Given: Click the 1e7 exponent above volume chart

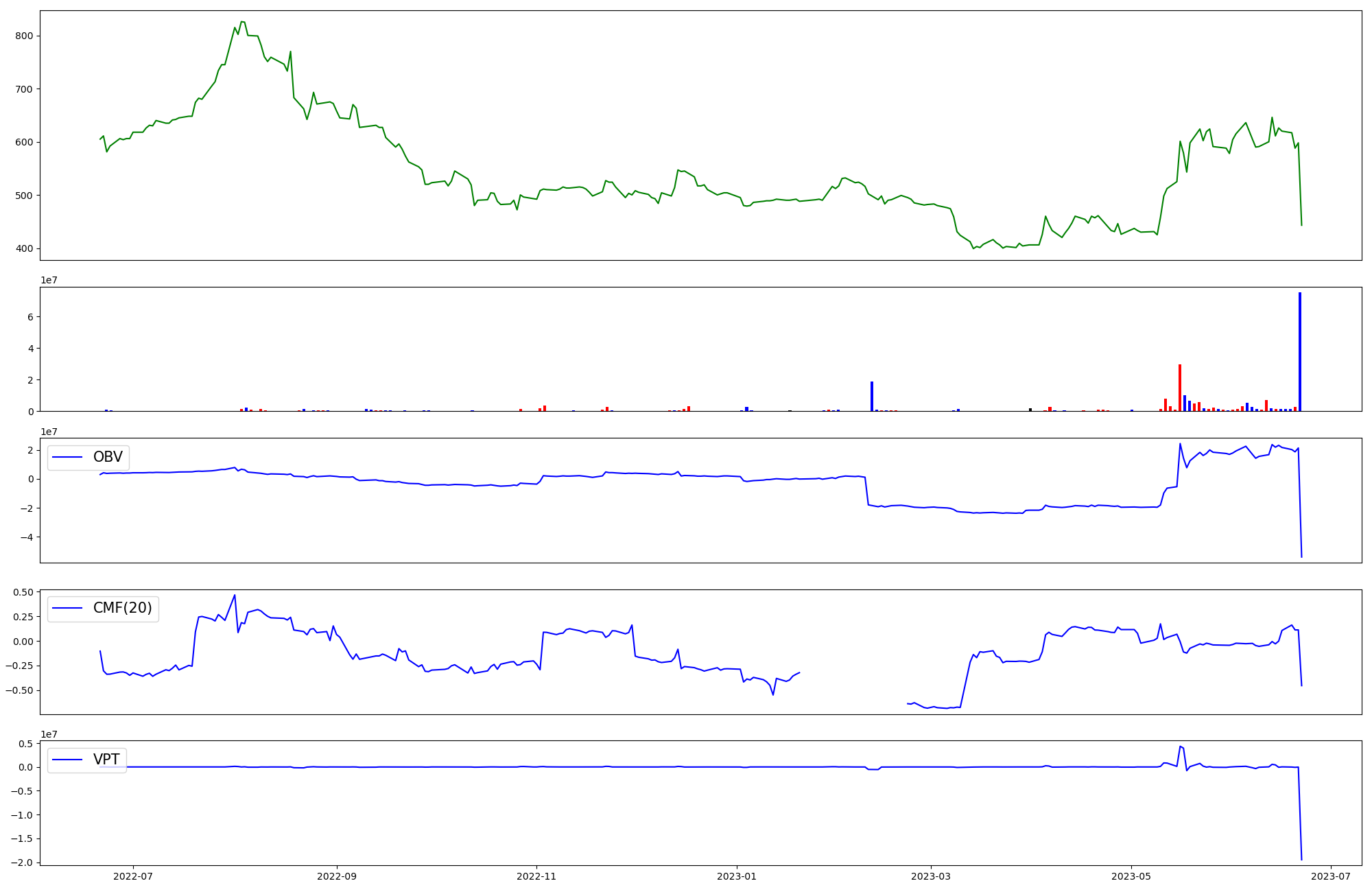Looking at the screenshot, I should coord(49,280).
